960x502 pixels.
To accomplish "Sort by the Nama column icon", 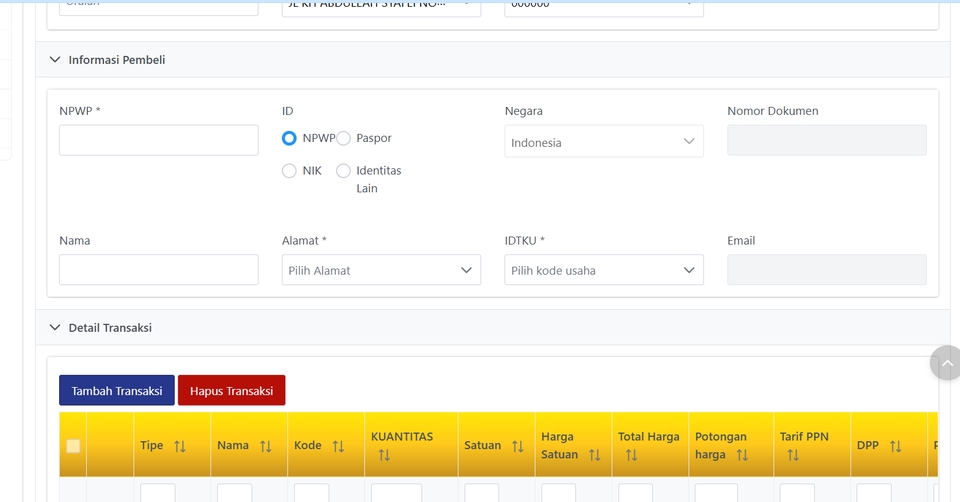I will (266, 446).
